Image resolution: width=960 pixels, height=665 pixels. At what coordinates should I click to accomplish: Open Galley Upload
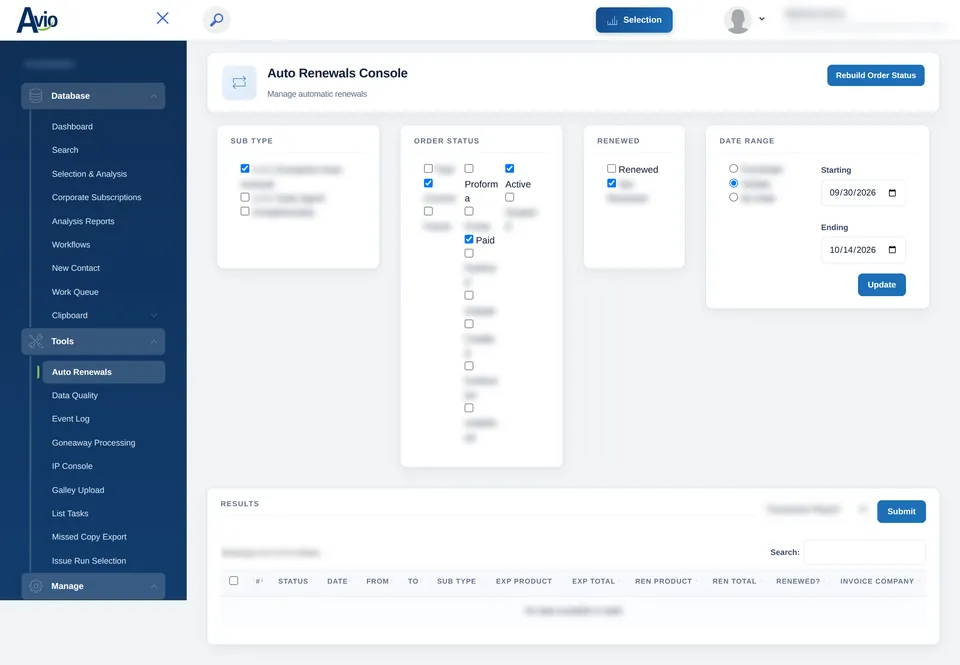coord(78,490)
